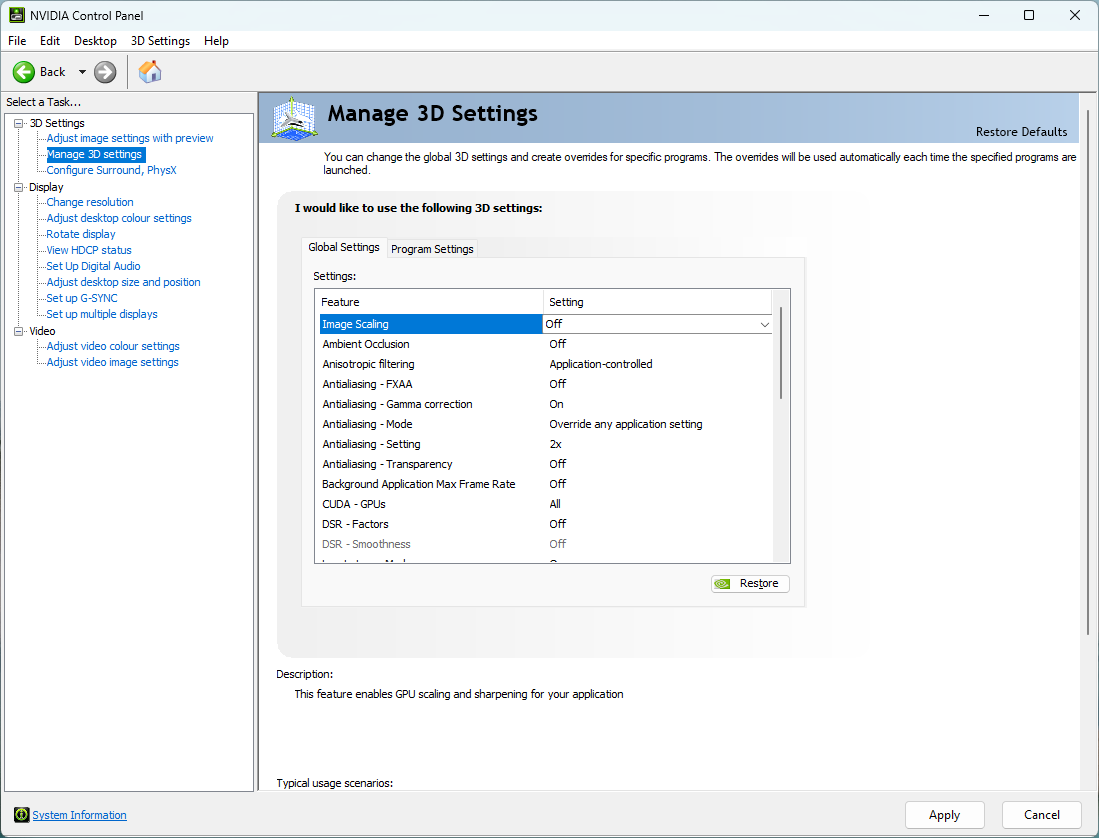Click the Manage 3D Settings header icon
This screenshot has width=1099, height=838.
[294, 119]
